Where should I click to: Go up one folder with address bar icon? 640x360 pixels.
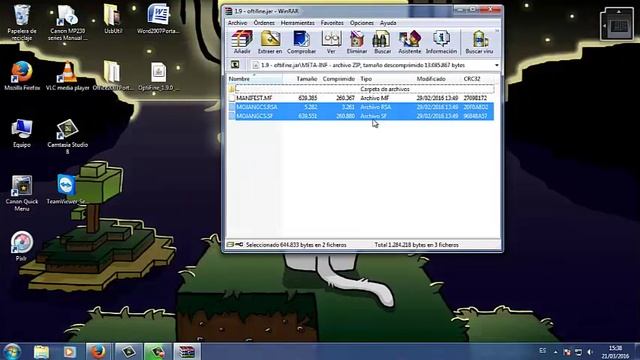point(235,65)
